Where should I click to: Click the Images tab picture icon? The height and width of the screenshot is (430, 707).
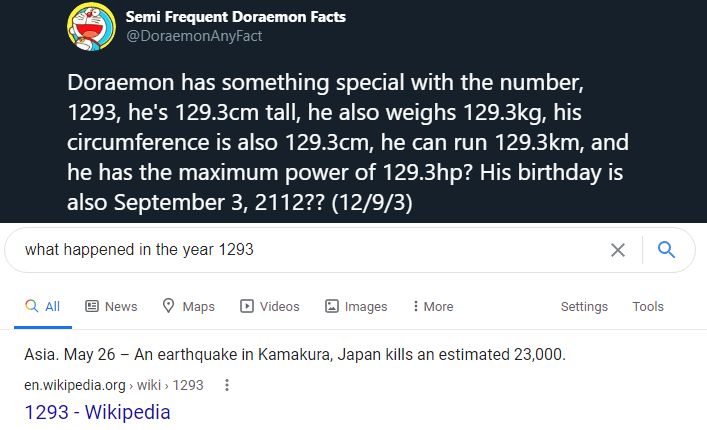click(x=332, y=307)
